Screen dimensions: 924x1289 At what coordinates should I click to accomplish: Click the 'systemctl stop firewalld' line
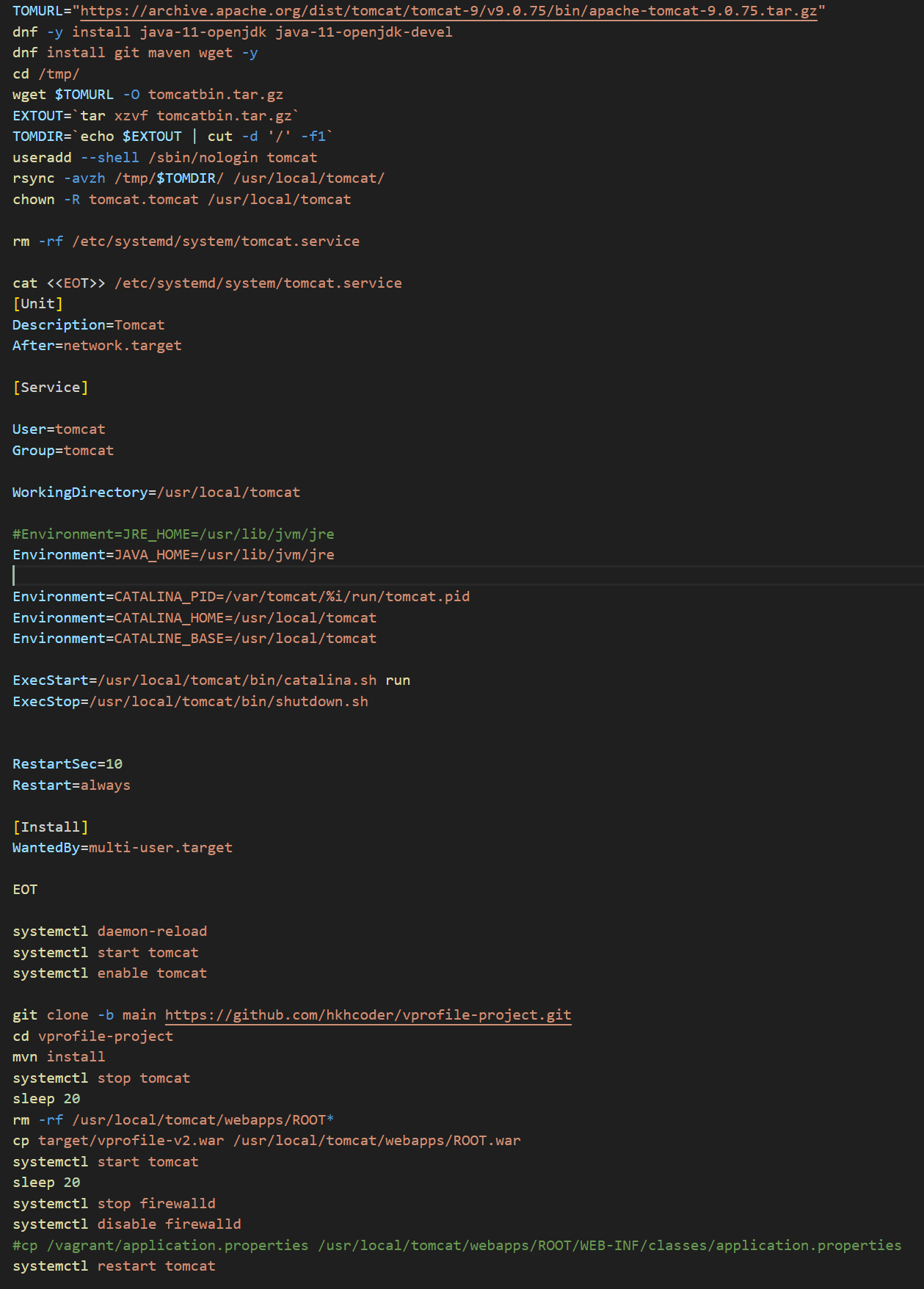(114, 1203)
